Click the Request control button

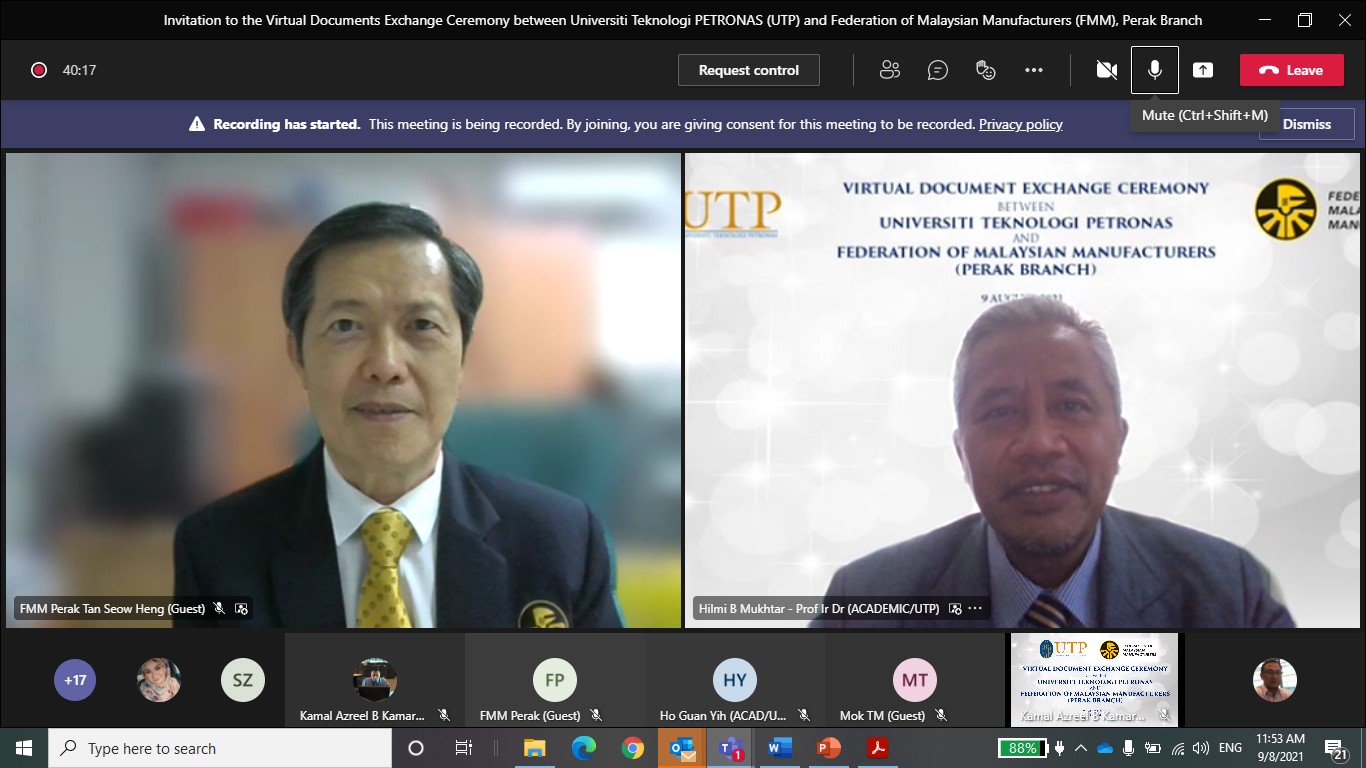(748, 70)
